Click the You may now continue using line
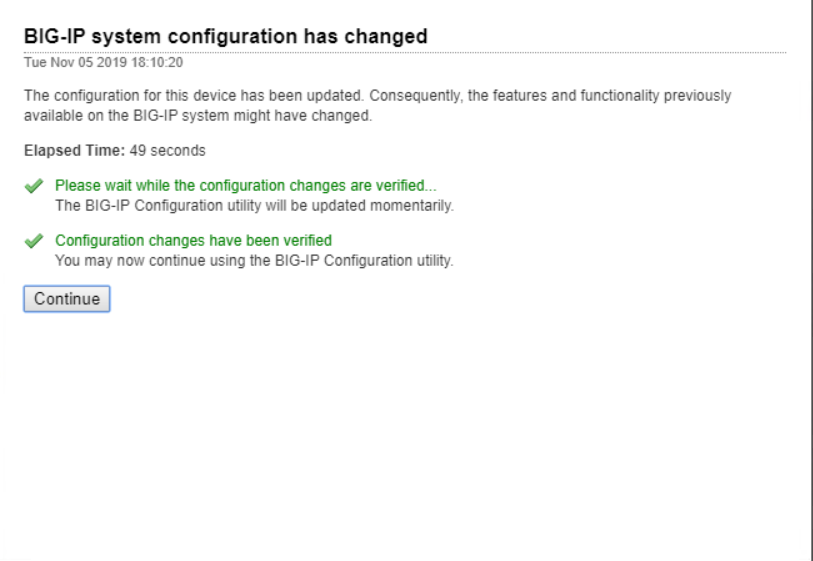The width and height of the screenshot is (813, 561). pyautogui.click(x=254, y=260)
